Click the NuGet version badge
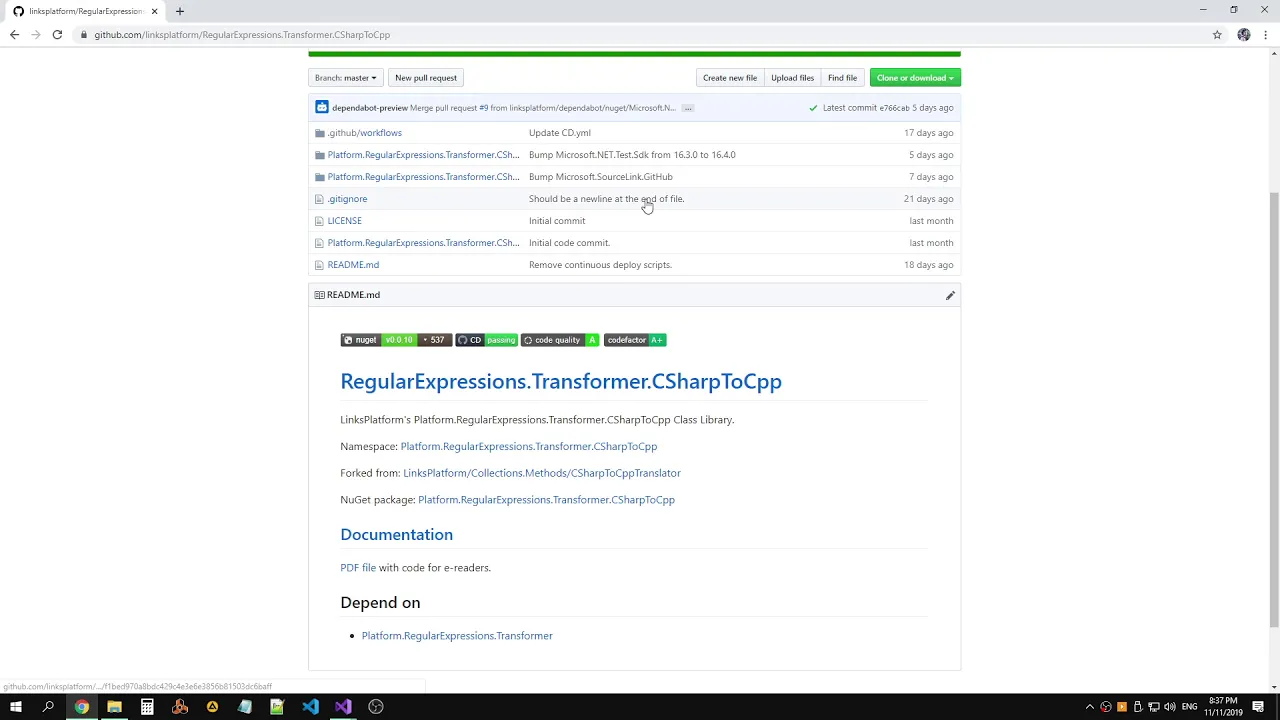The height and width of the screenshot is (720, 1280). pyautogui.click(x=396, y=340)
